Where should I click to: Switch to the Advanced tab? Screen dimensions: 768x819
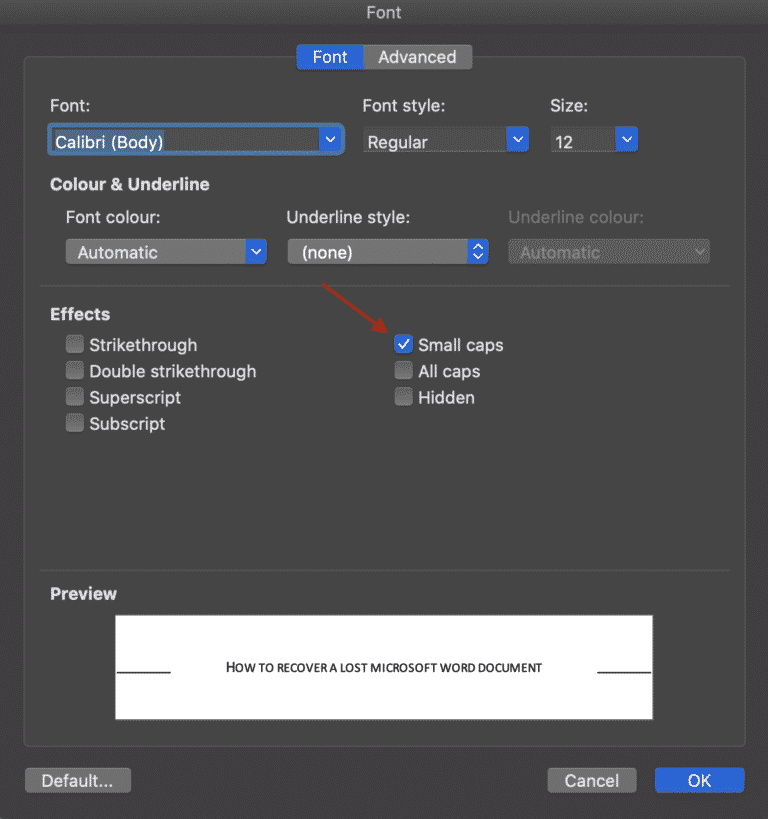(x=417, y=57)
